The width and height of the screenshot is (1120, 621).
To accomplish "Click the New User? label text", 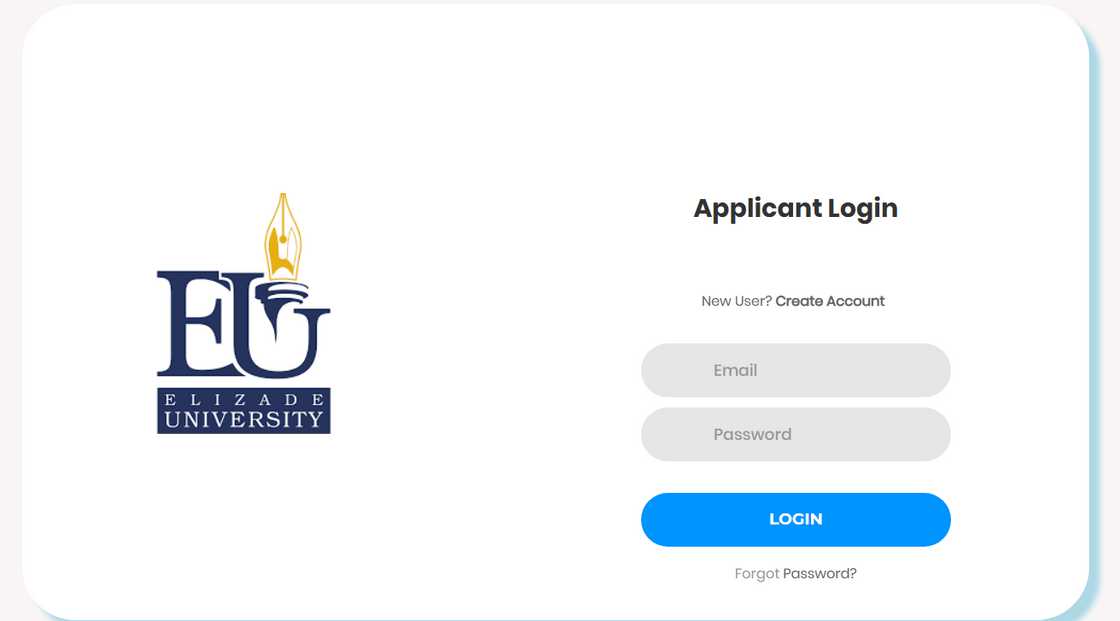I will point(736,301).
